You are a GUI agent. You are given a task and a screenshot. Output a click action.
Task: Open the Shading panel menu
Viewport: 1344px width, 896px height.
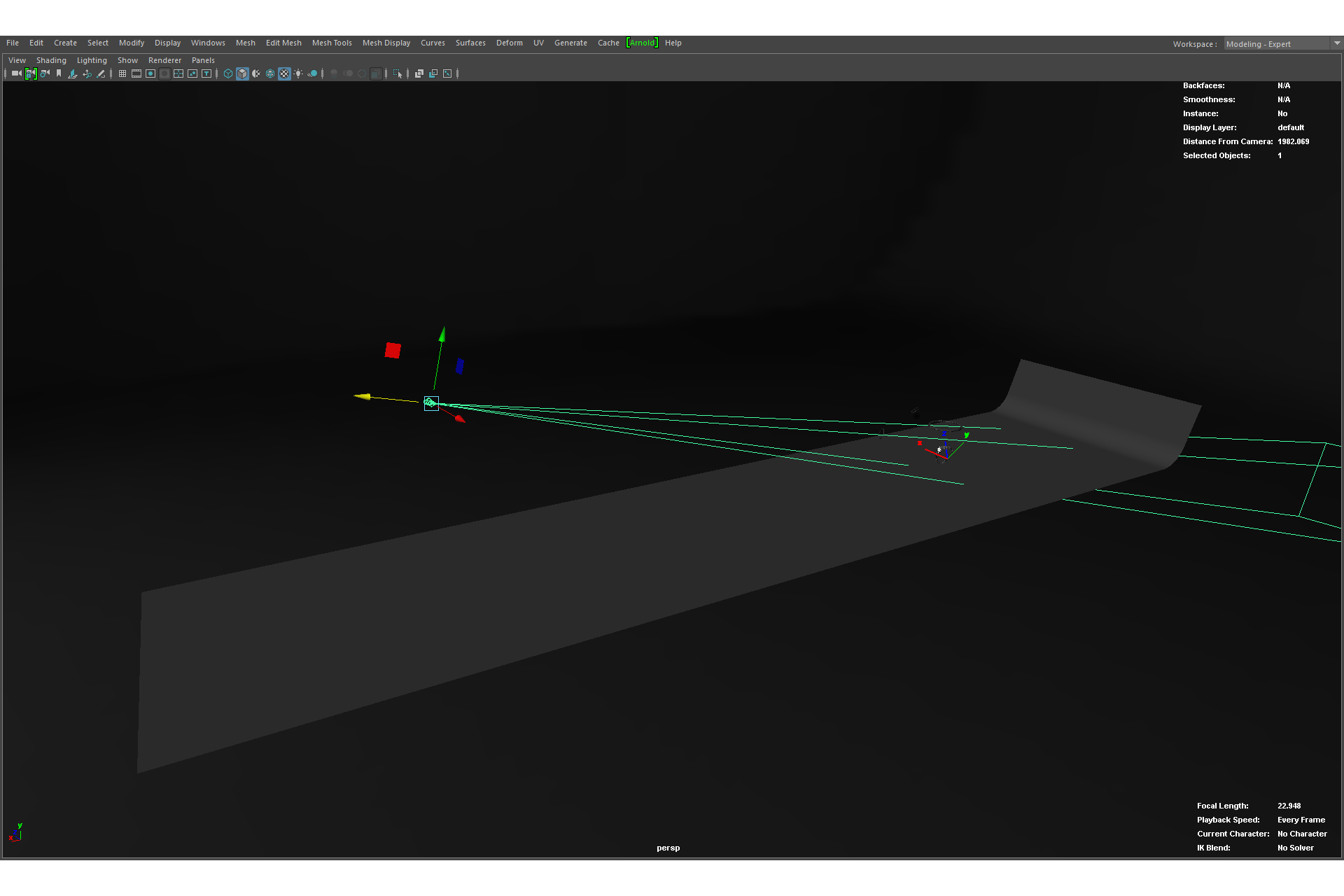coord(51,60)
